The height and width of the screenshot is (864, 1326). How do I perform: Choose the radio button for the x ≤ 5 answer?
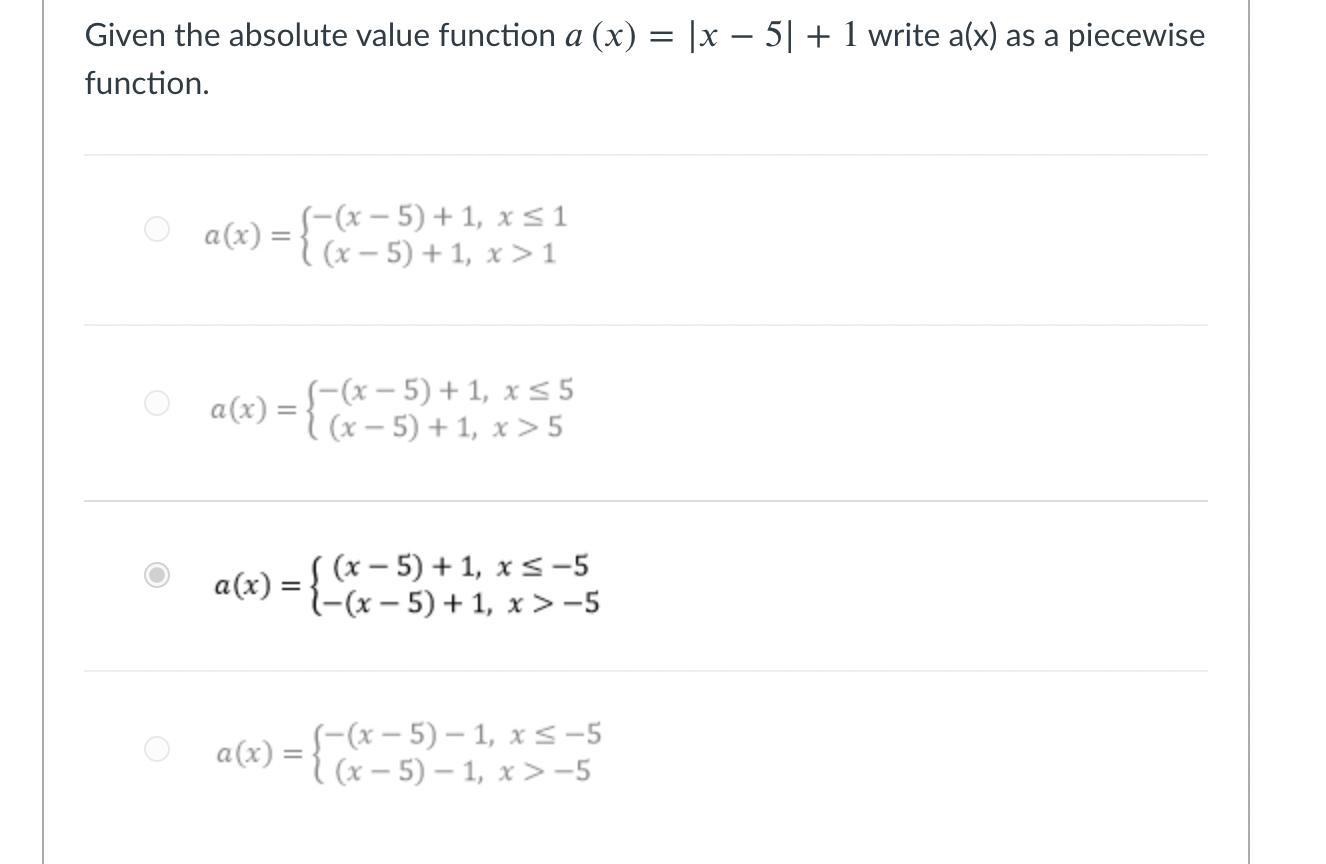157,402
